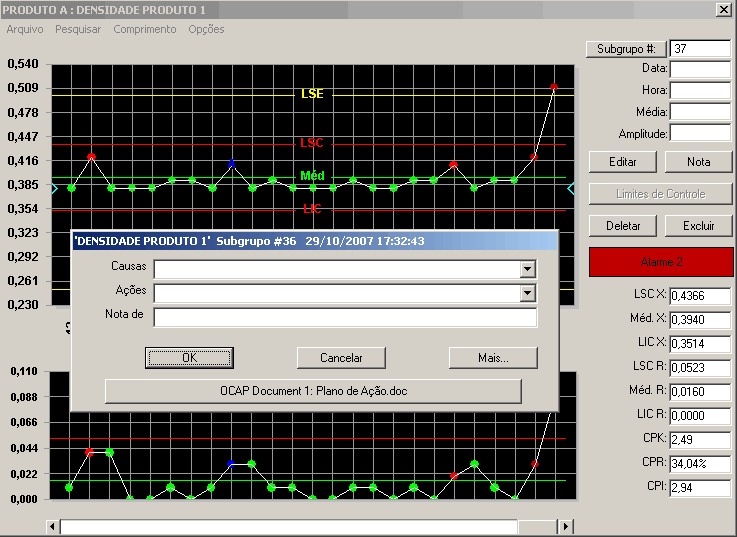Open the Opções menu
The image size is (737, 537).
tap(206, 29)
